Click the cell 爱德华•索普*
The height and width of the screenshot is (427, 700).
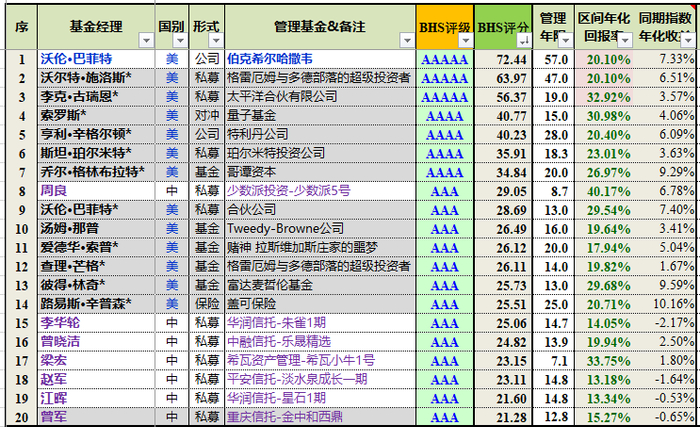[96, 247]
